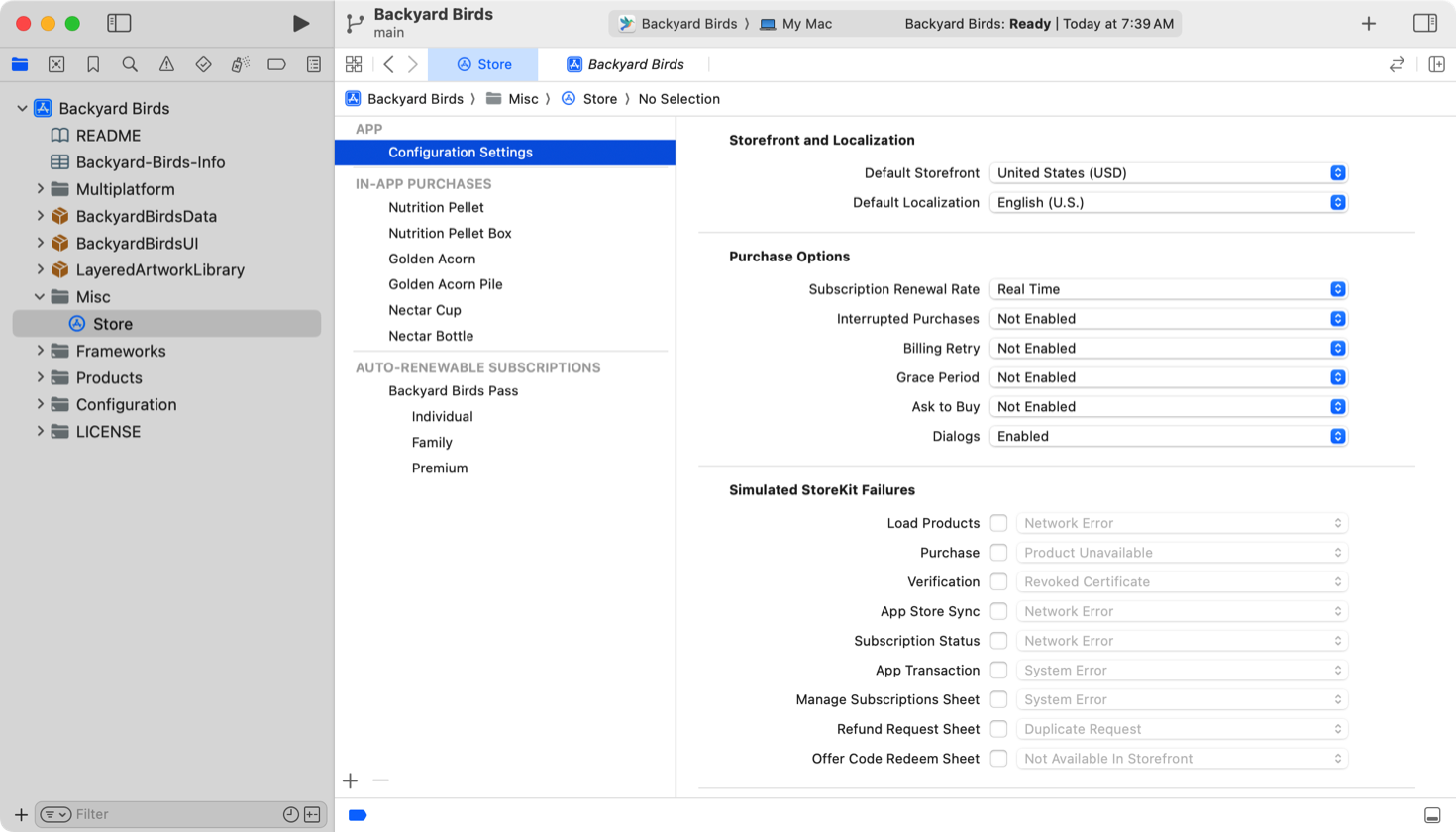Open the Source Control navigator icon
This screenshot has height=832, width=1456.
click(x=56, y=64)
